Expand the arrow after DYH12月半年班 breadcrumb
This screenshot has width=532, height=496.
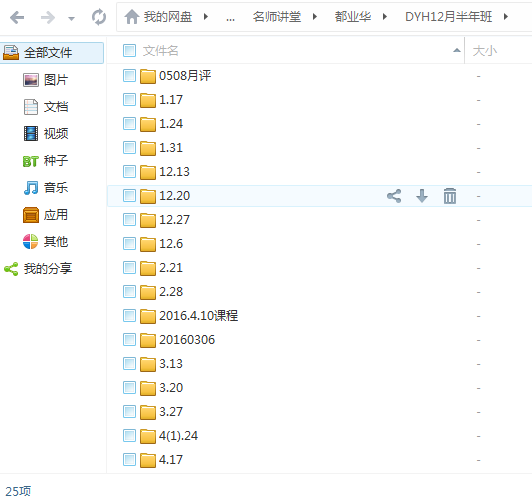click(506, 17)
